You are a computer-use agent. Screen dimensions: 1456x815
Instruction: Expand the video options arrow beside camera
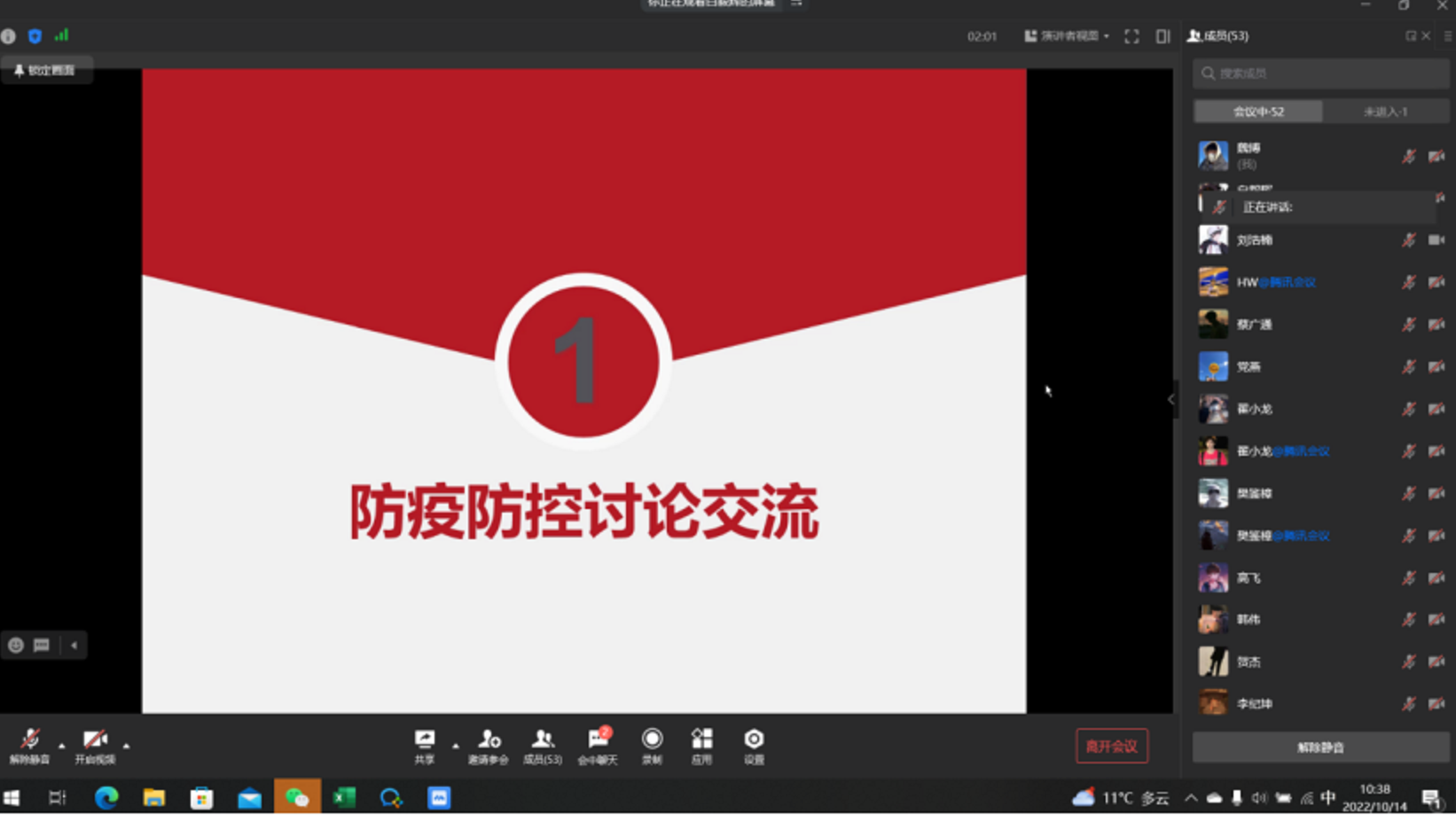pyautogui.click(x=127, y=746)
